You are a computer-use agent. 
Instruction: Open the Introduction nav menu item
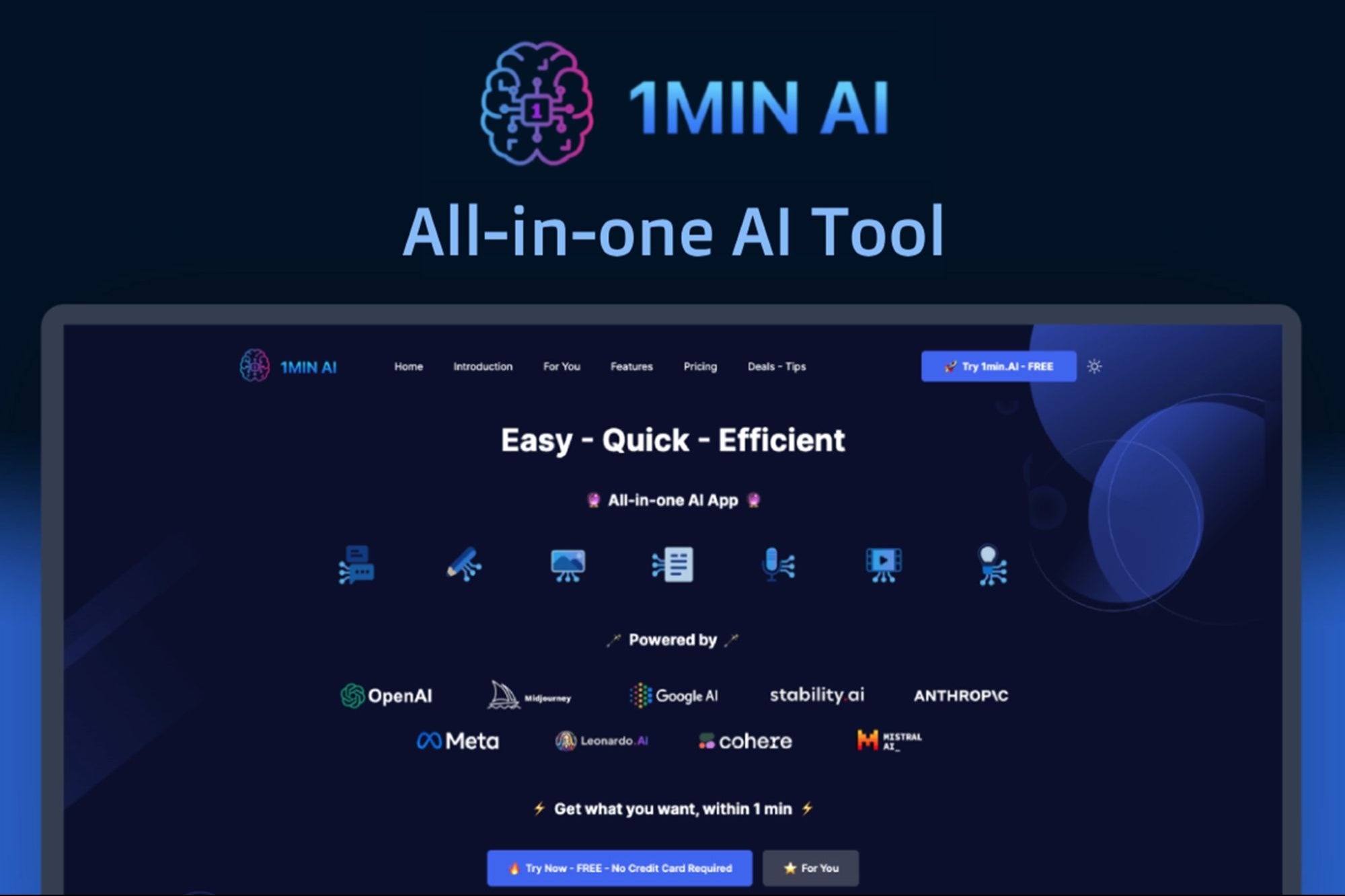click(x=485, y=366)
